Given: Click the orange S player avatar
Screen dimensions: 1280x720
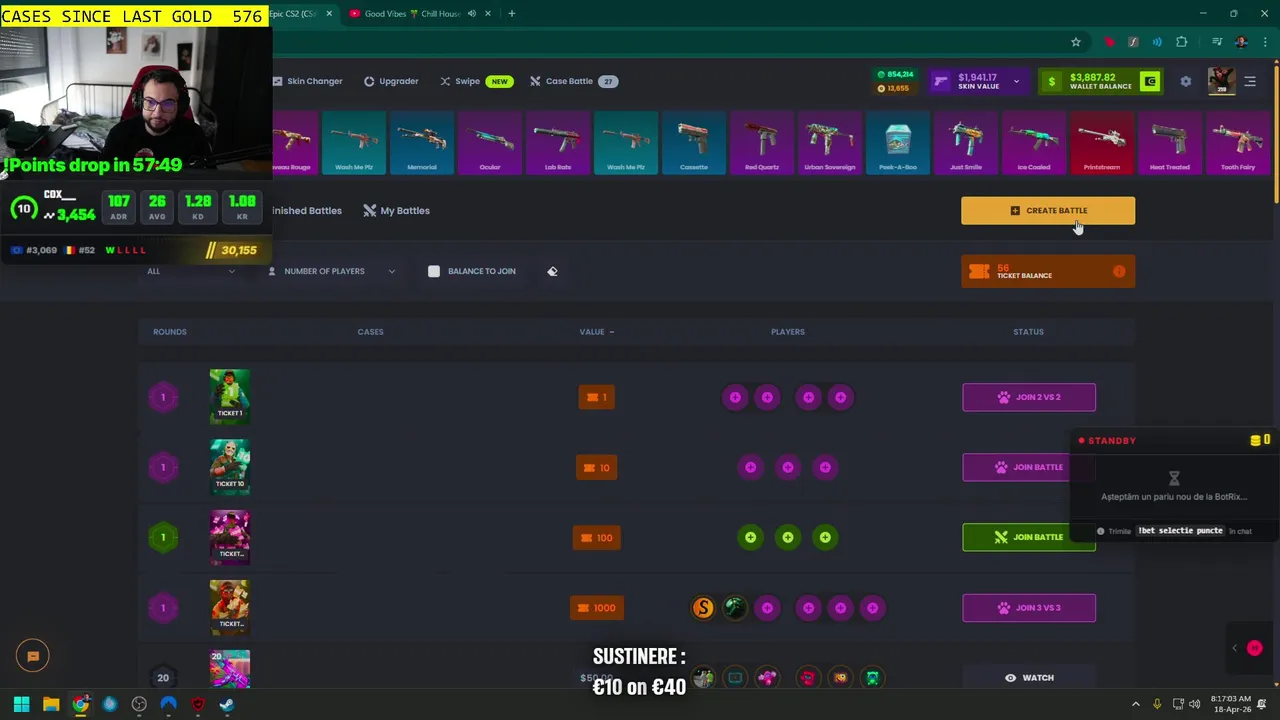Looking at the screenshot, I should tap(703, 607).
